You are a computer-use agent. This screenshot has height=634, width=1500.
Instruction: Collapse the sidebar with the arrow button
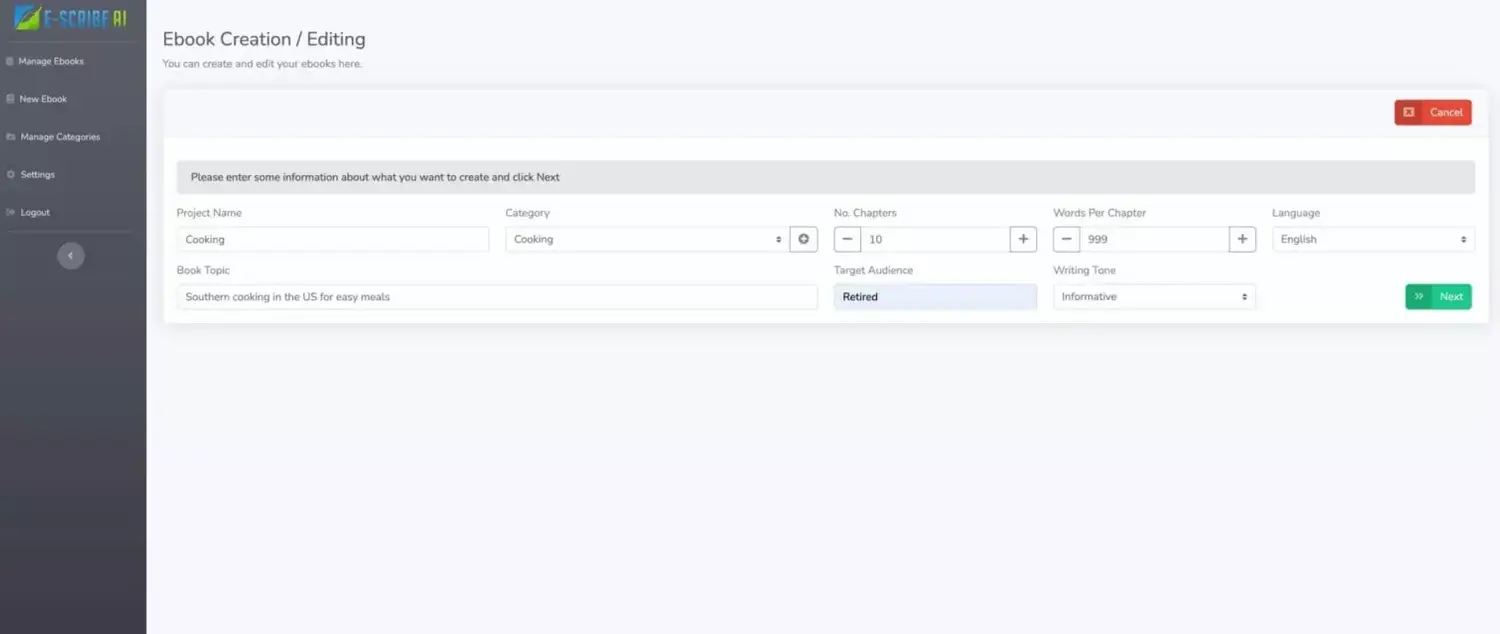pyautogui.click(x=71, y=256)
